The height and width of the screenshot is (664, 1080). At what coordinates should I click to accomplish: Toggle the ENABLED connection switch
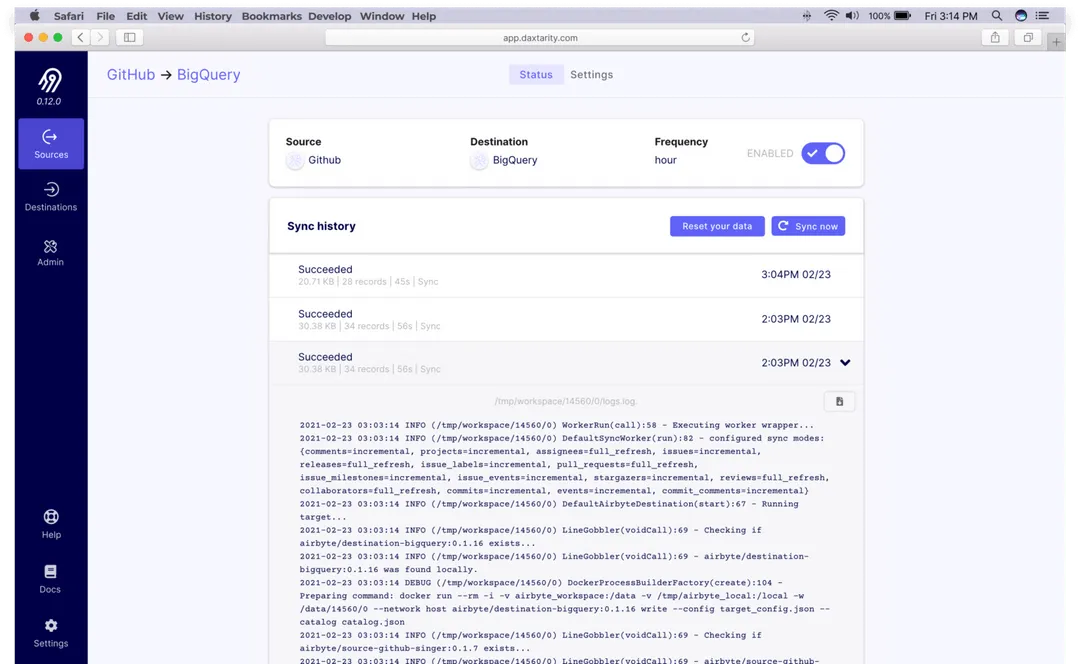point(823,153)
